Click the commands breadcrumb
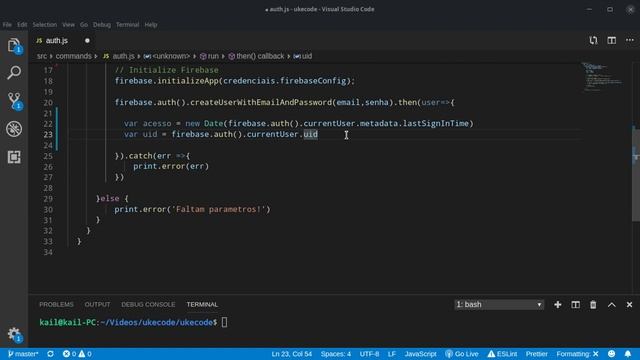640x360 pixels. pos(73,56)
